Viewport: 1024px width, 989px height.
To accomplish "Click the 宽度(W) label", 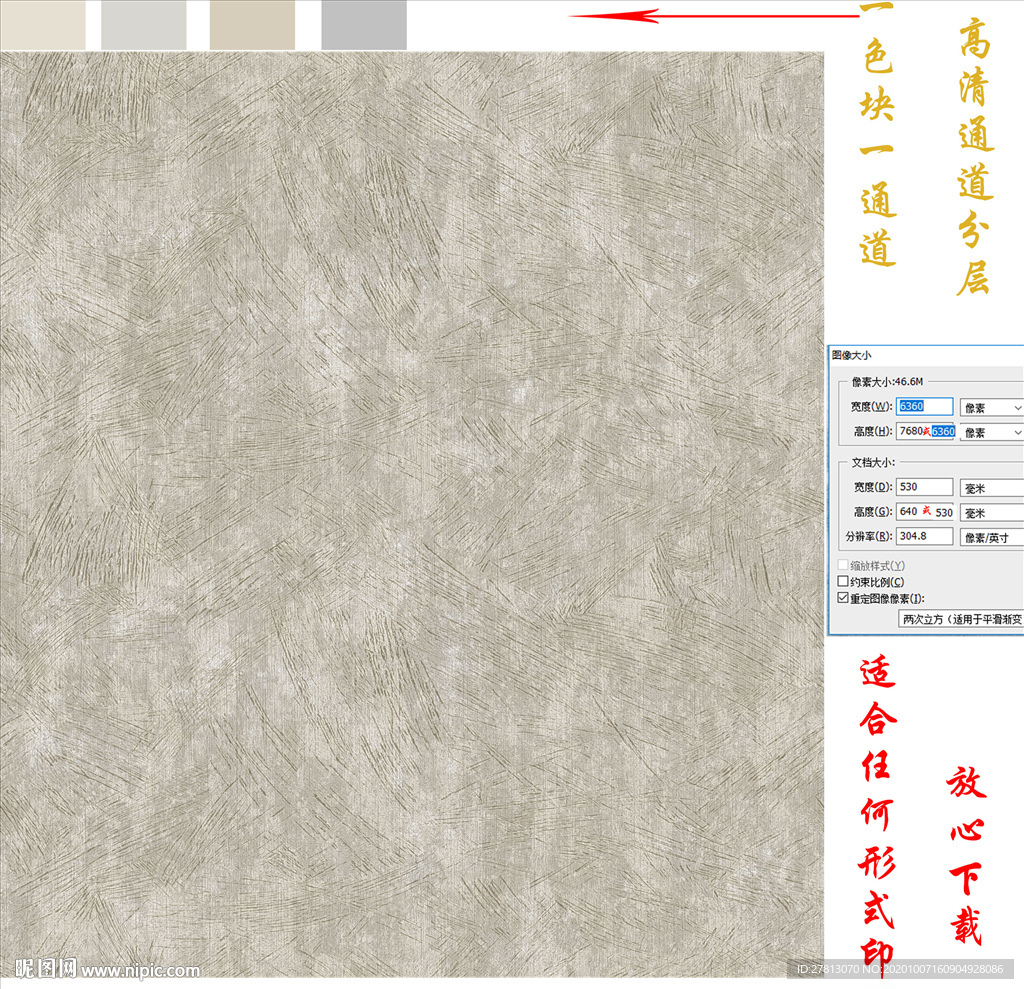I will tap(871, 406).
